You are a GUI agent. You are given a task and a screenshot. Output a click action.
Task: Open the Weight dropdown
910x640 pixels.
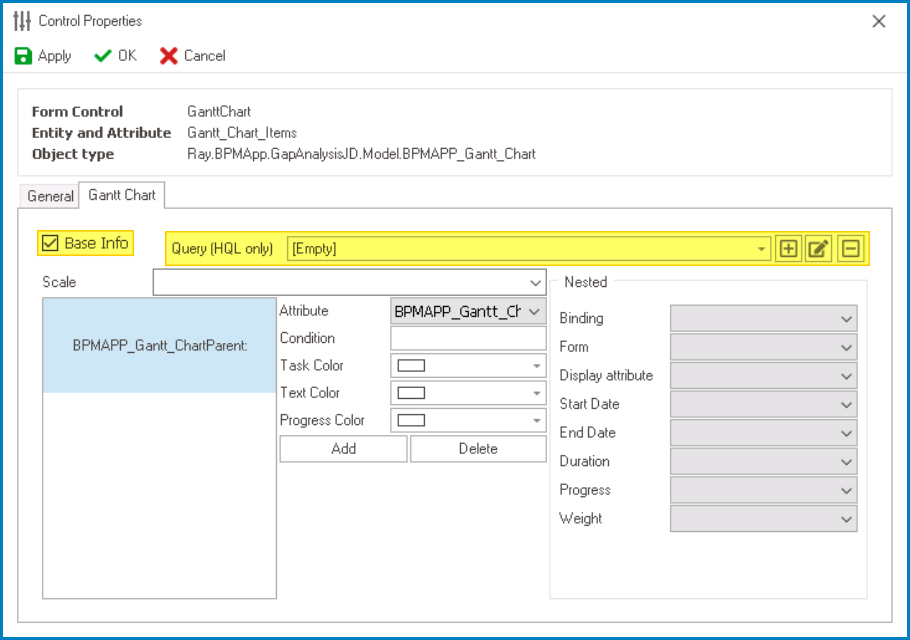click(848, 519)
